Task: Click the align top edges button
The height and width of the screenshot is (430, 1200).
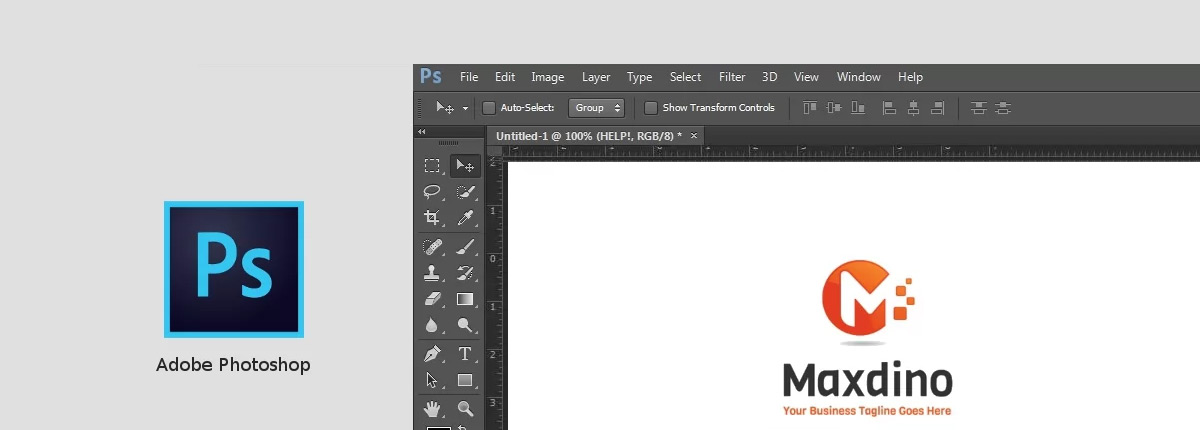Action: click(809, 108)
